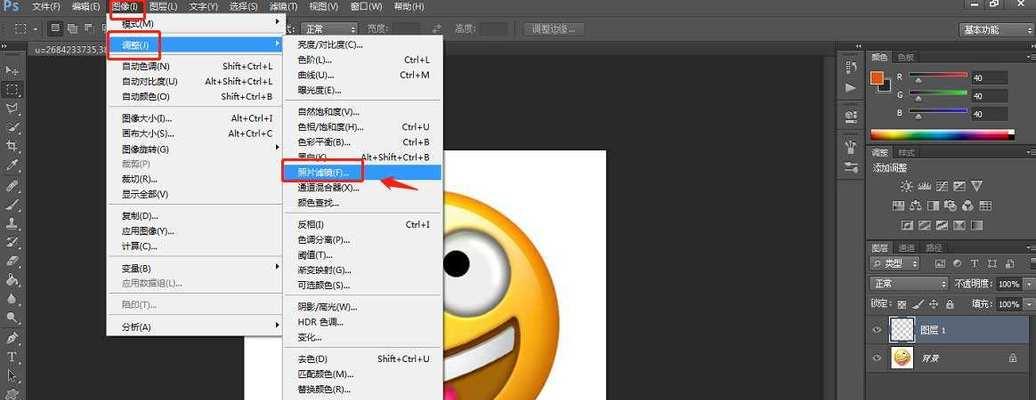The height and width of the screenshot is (400, 1036).
Task: Click the 调整边缘... button
Action: pos(554,29)
